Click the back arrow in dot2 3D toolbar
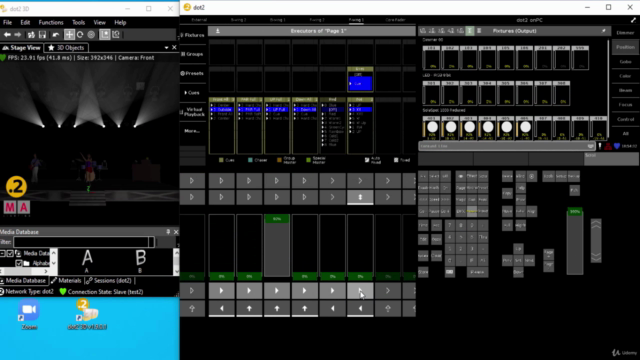This screenshot has height=360, width=640. tap(7, 35)
